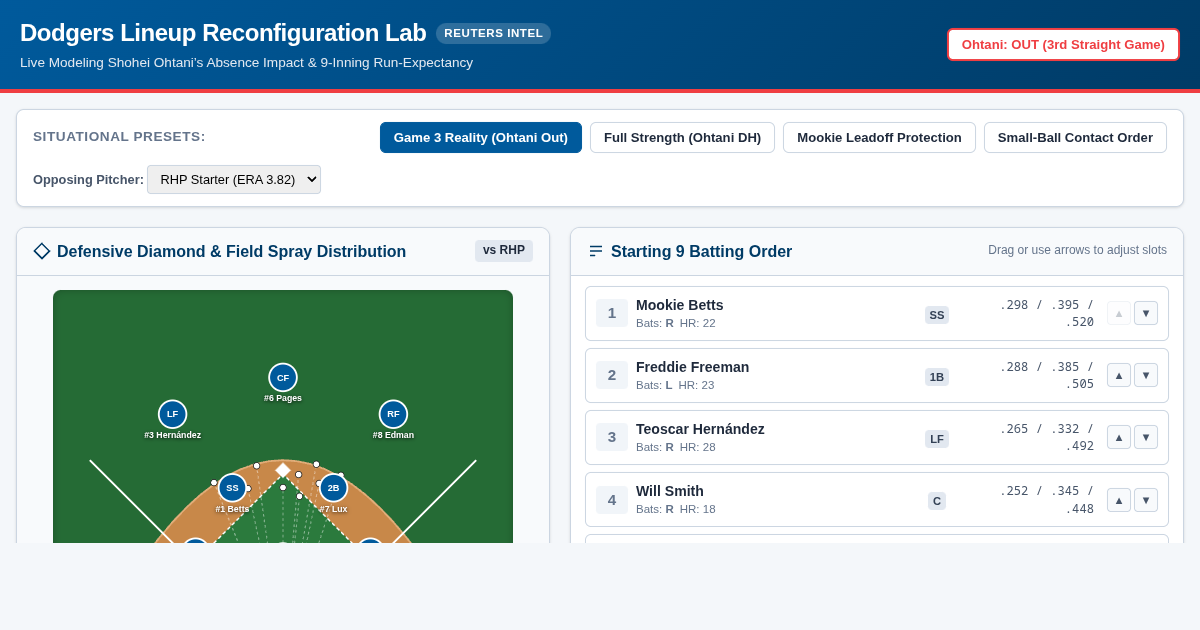Click Freddie Freeman's 1B position badge

click(x=937, y=377)
